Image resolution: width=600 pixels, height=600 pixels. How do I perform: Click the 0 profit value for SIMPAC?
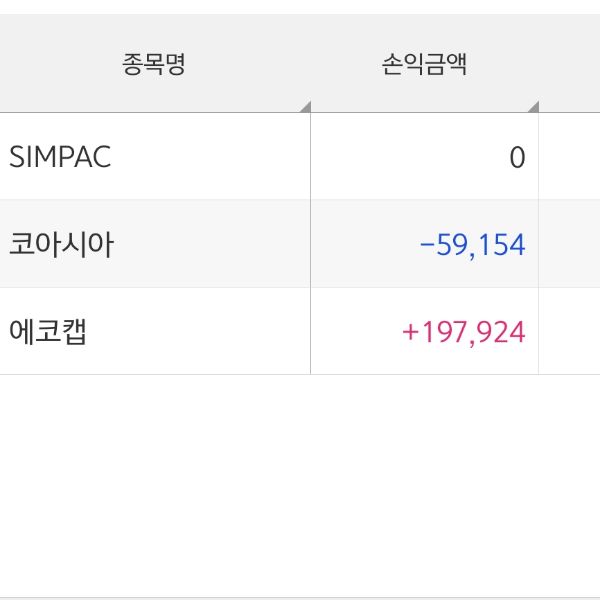tap(516, 157)
